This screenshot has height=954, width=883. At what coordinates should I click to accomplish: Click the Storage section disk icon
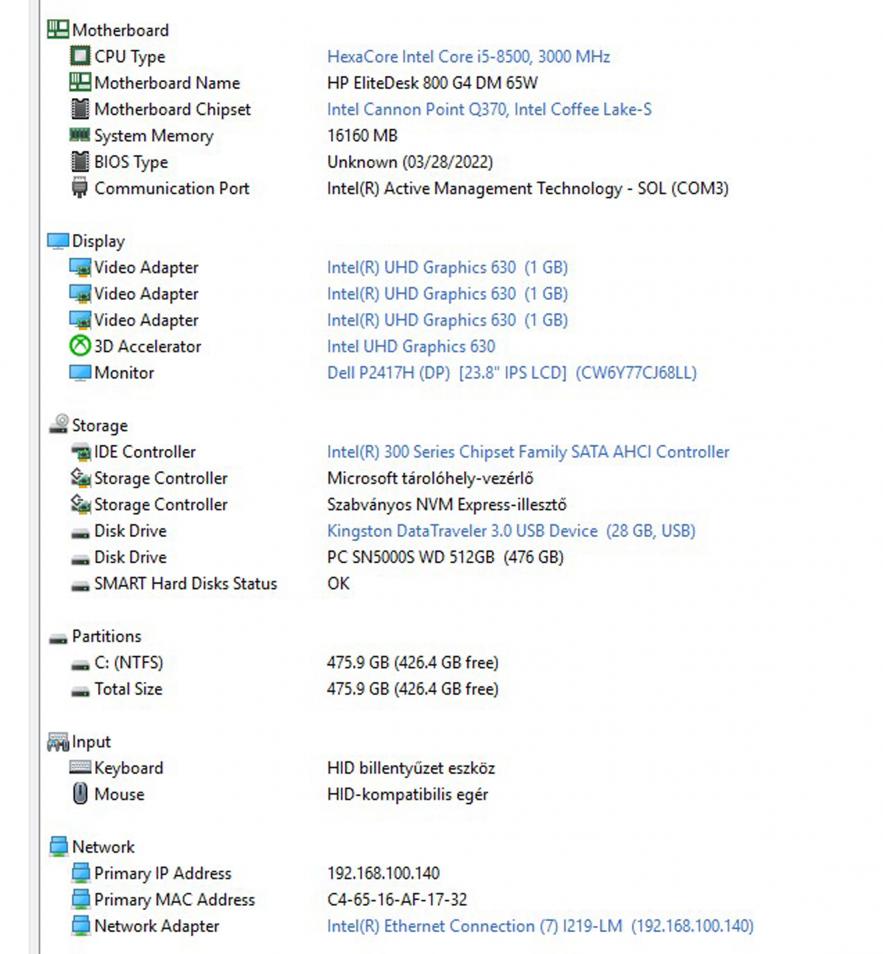pyautogui.click(x=58, y=424)
